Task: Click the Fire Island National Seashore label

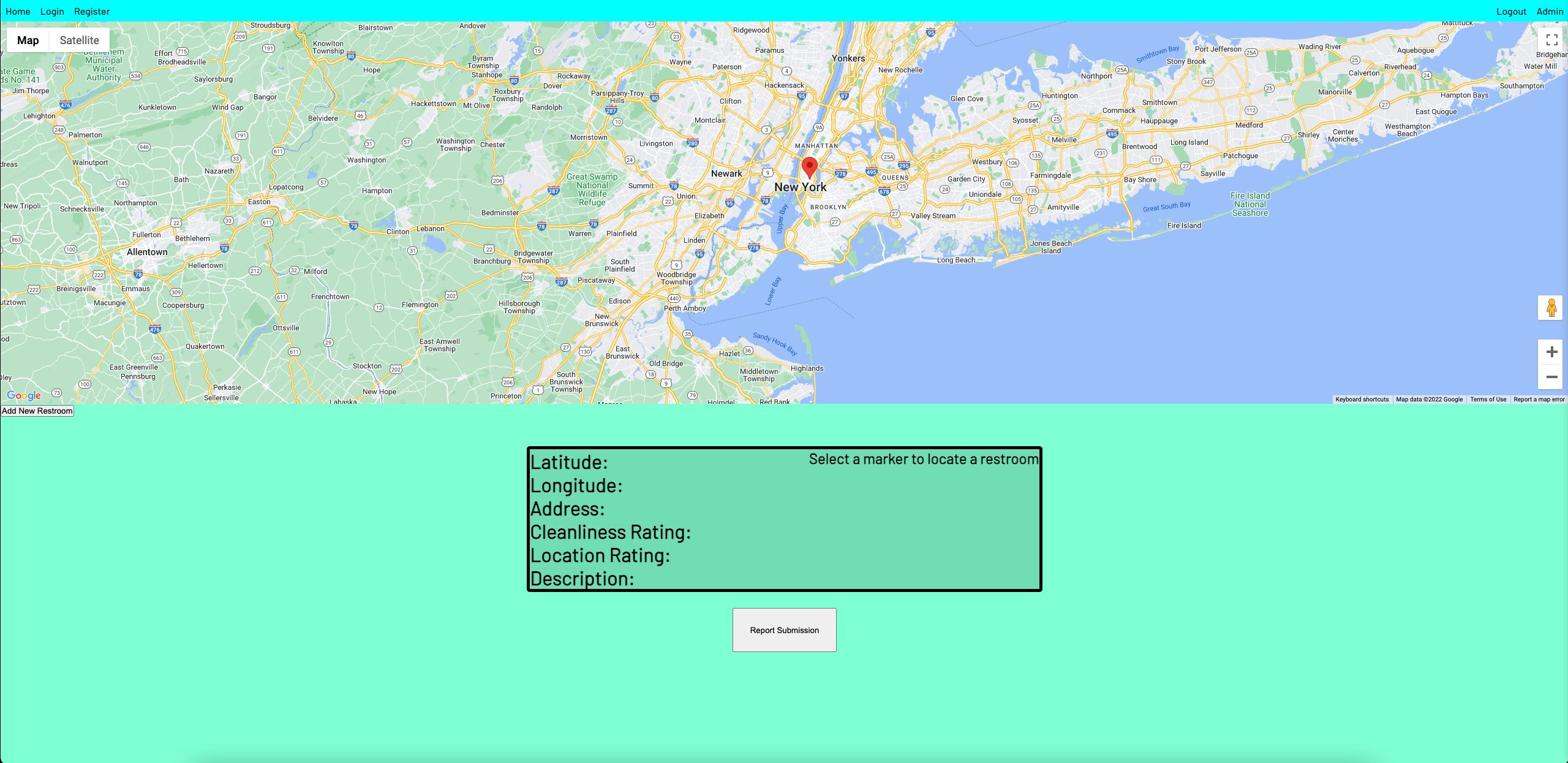Action: tap(1250, 204)
